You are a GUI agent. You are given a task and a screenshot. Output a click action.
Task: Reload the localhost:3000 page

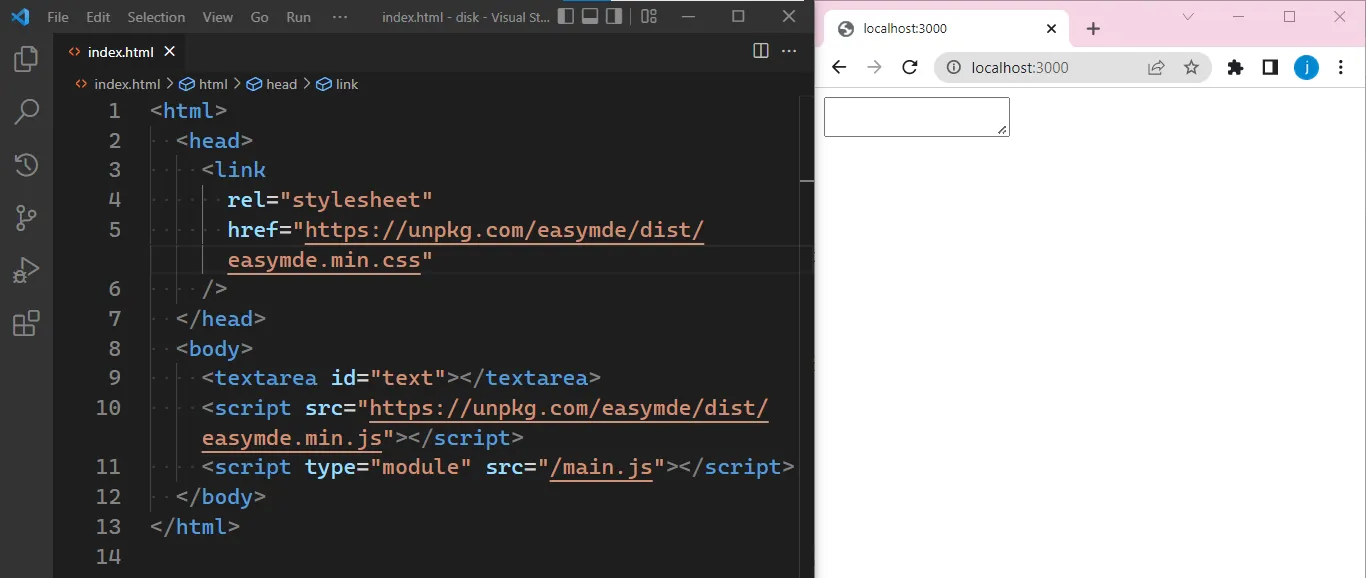[910, 67]
